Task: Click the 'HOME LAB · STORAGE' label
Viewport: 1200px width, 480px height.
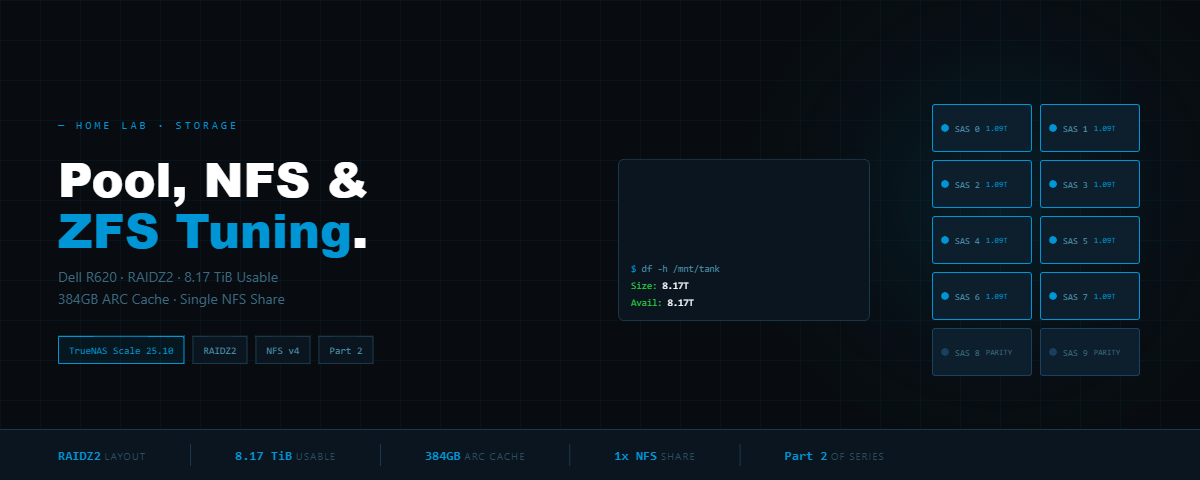Action: [x=148, y=126]
